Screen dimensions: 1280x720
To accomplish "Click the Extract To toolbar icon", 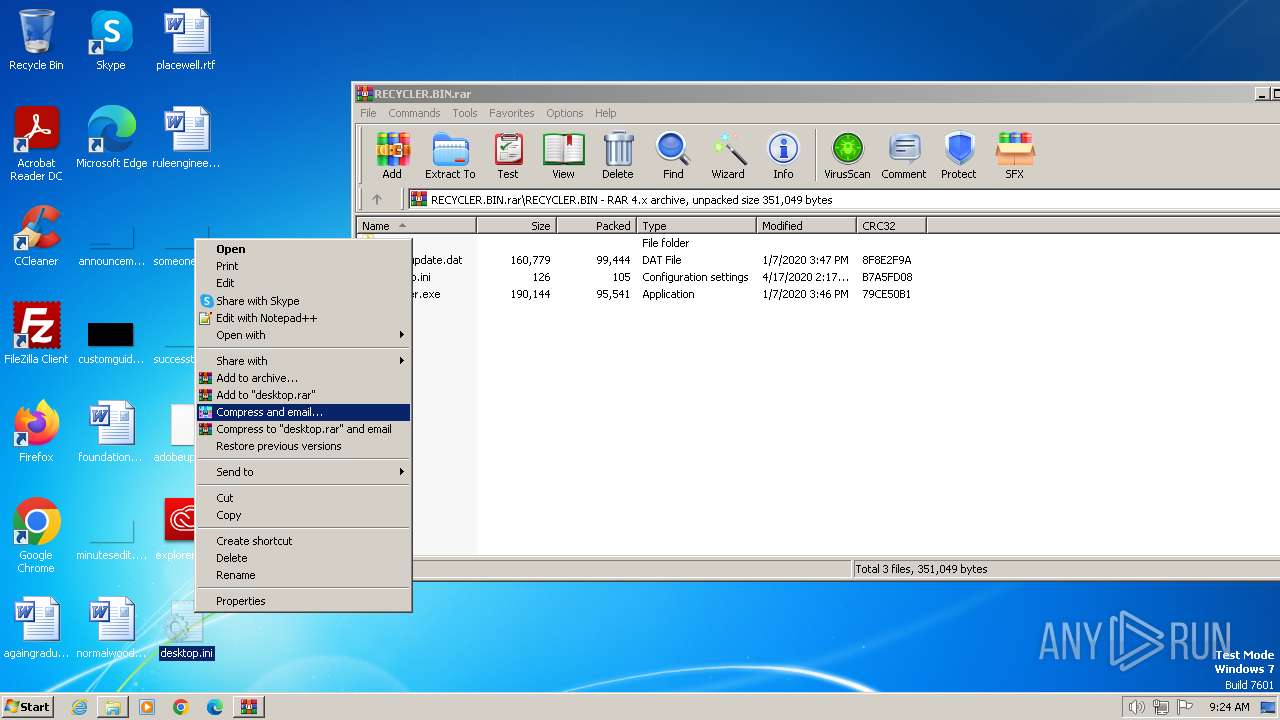I will point(450,156).
